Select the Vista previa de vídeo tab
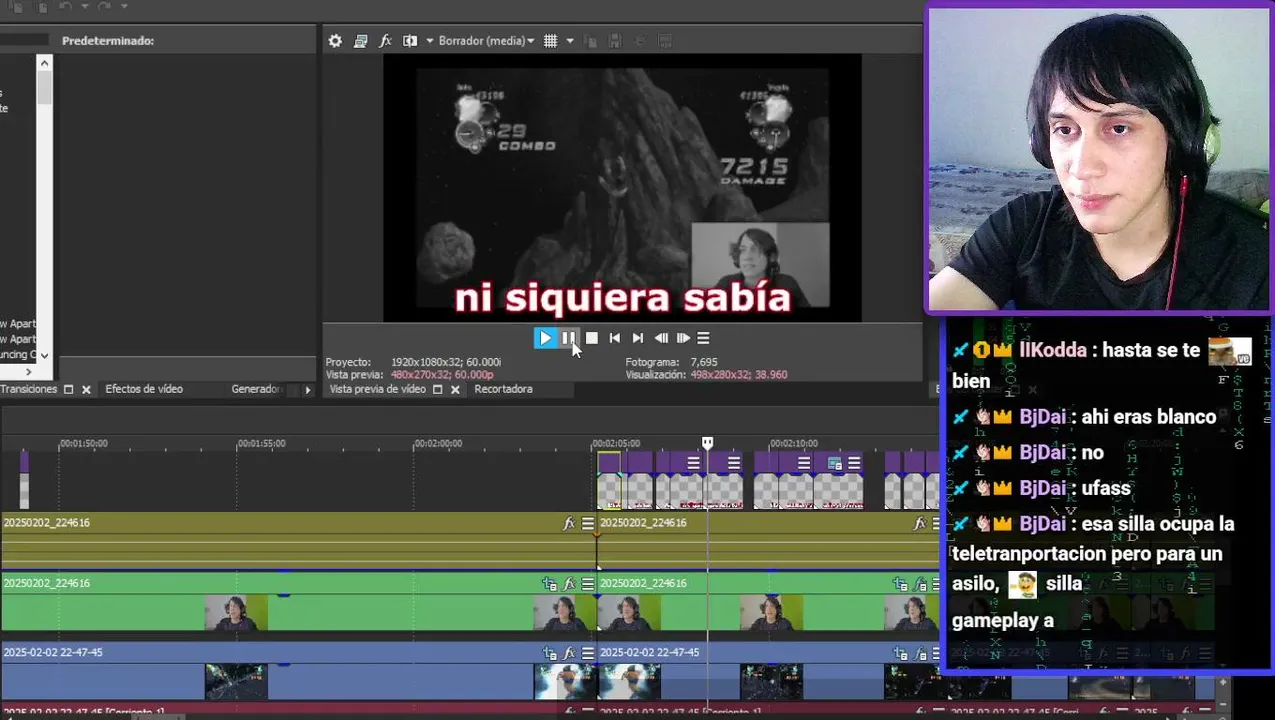Viewport: 1275px width, 720px height. (x=377, y=389)
